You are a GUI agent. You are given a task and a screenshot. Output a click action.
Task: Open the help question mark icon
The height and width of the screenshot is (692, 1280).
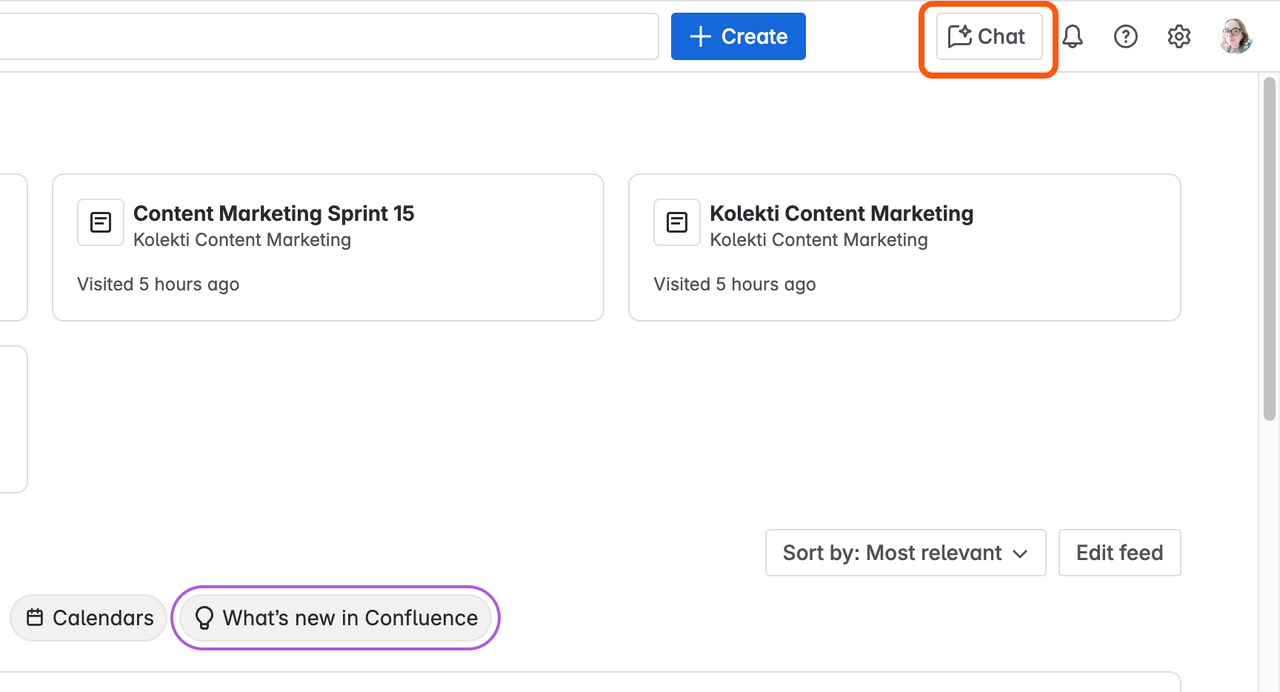click(x=1126, y=37)
